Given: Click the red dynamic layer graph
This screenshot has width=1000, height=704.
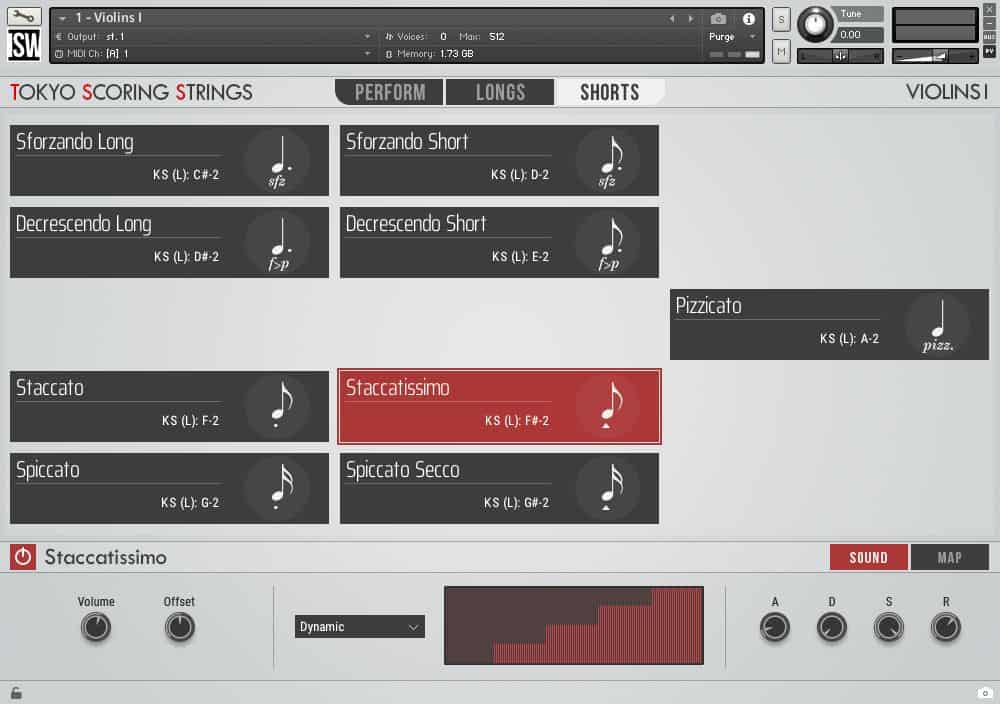Looking at the screenshot, I should click(x=574, y=626).
